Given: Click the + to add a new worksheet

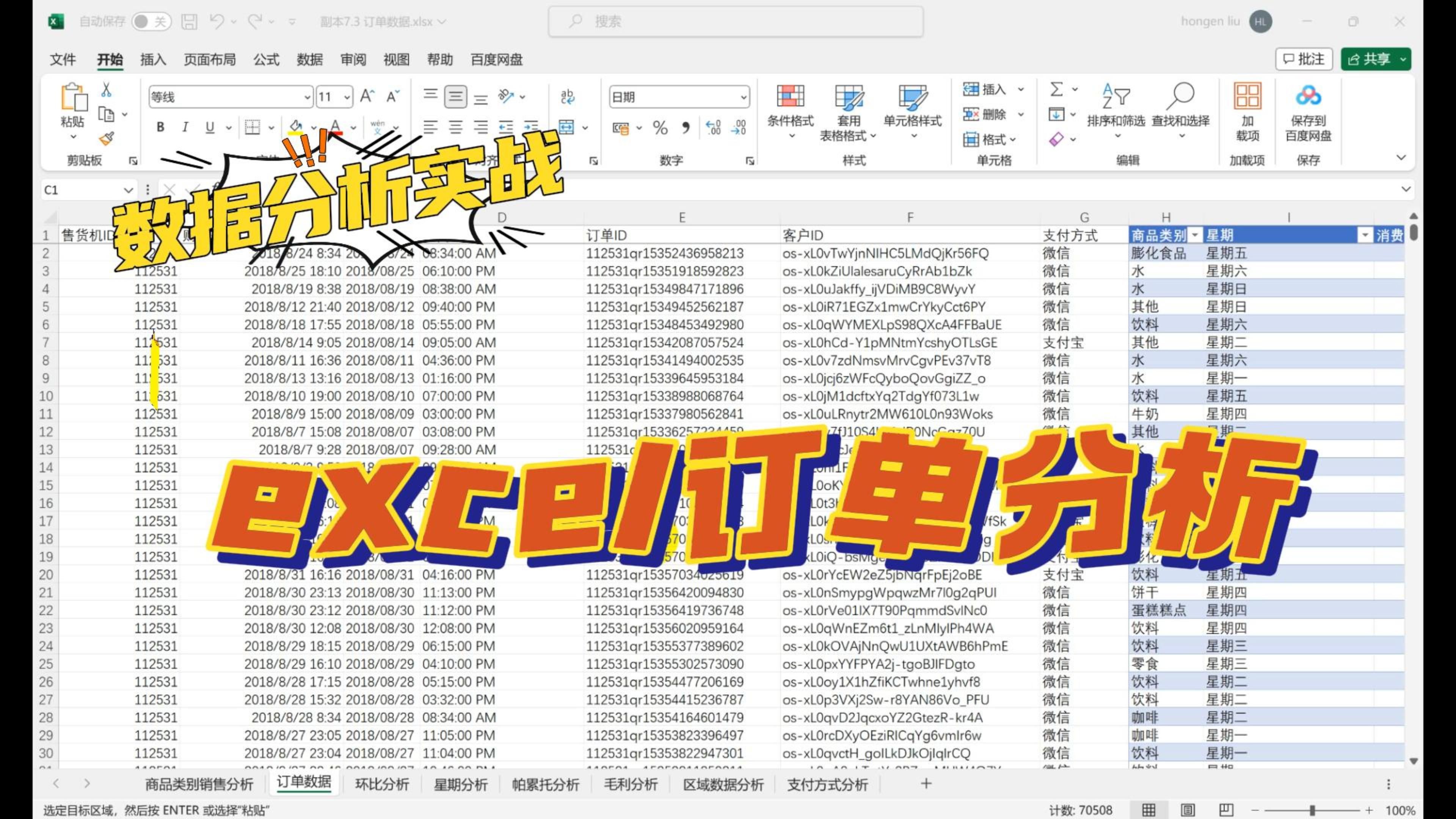Looking at the screenshot, I should tap(926, 784).
